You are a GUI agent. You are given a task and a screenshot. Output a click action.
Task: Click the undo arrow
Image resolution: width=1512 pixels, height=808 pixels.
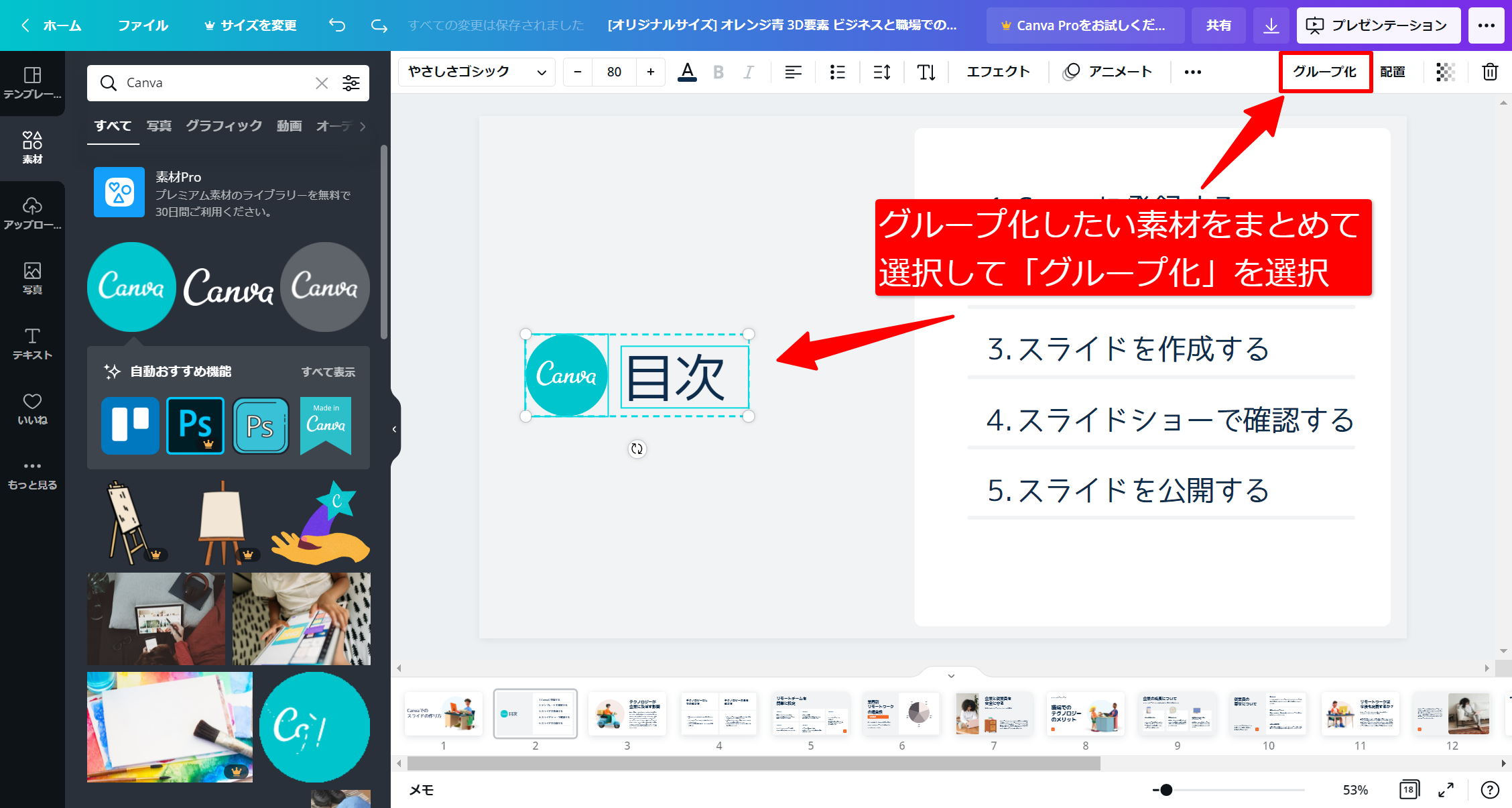point(336,25)
